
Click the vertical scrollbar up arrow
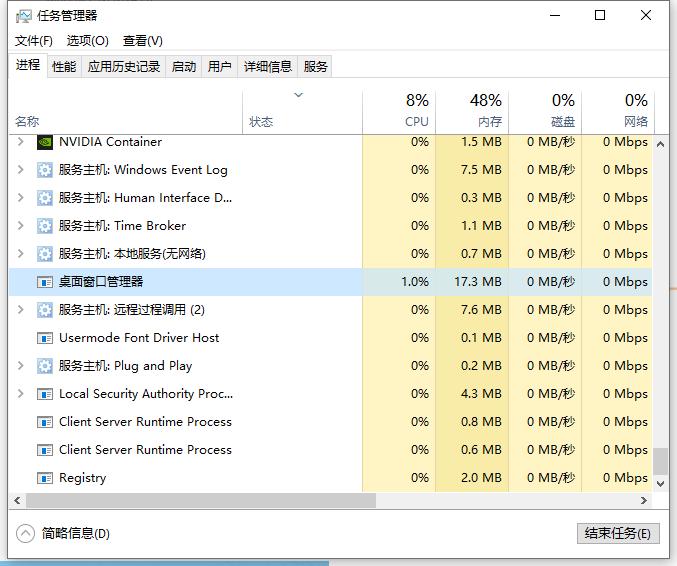coord(660,144)
